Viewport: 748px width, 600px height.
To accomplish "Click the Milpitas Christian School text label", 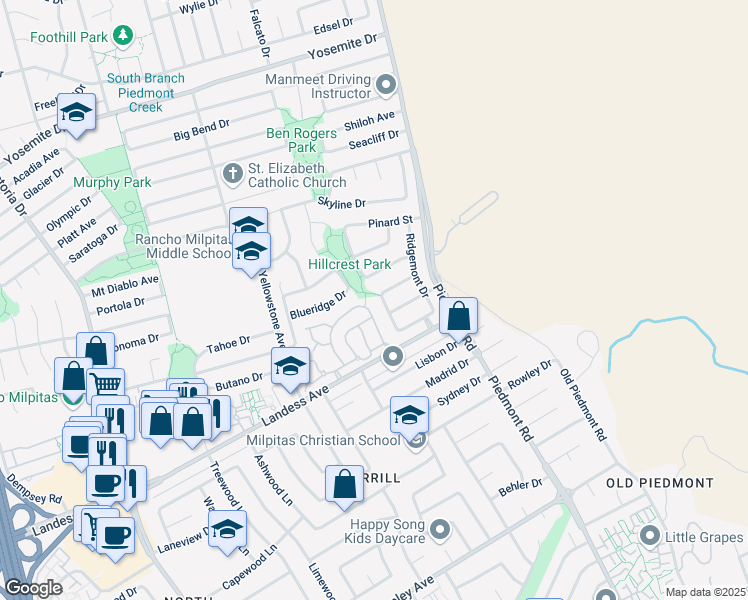I will [323, 440].
